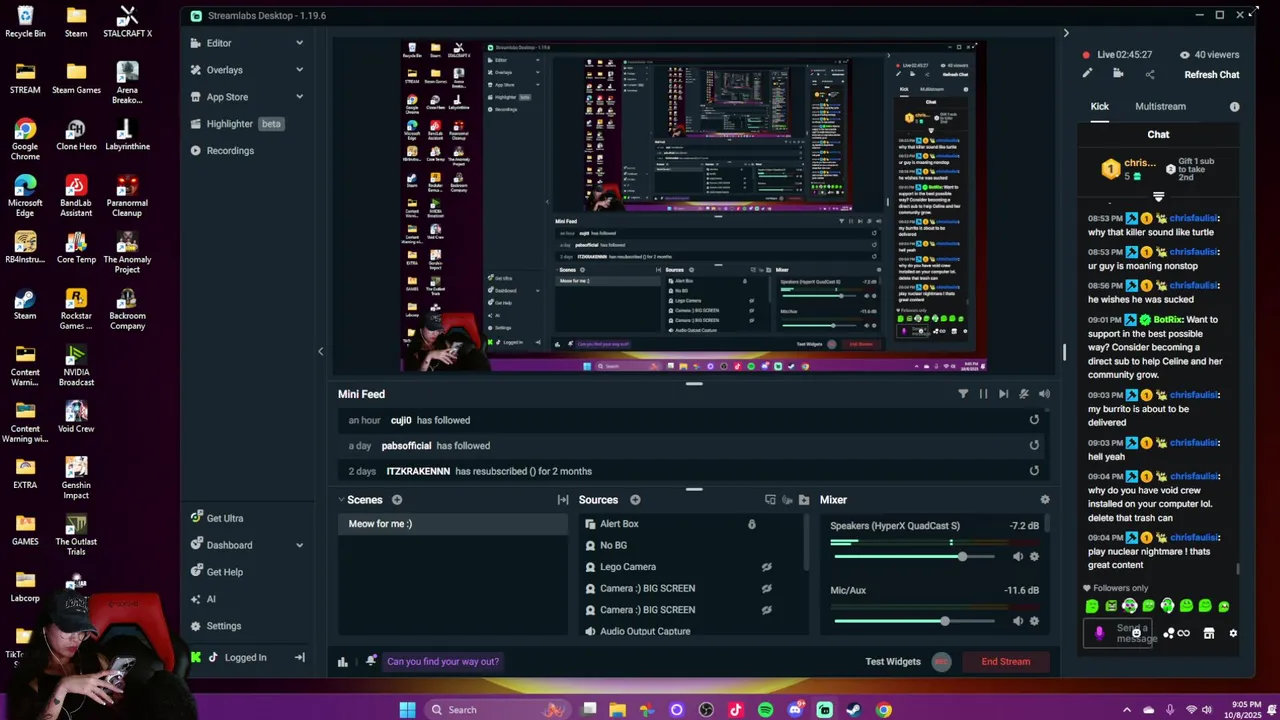Expand the Dashboard menu chevron
Viewport: 1280px width, 720px height.
(x=299, y=545)
